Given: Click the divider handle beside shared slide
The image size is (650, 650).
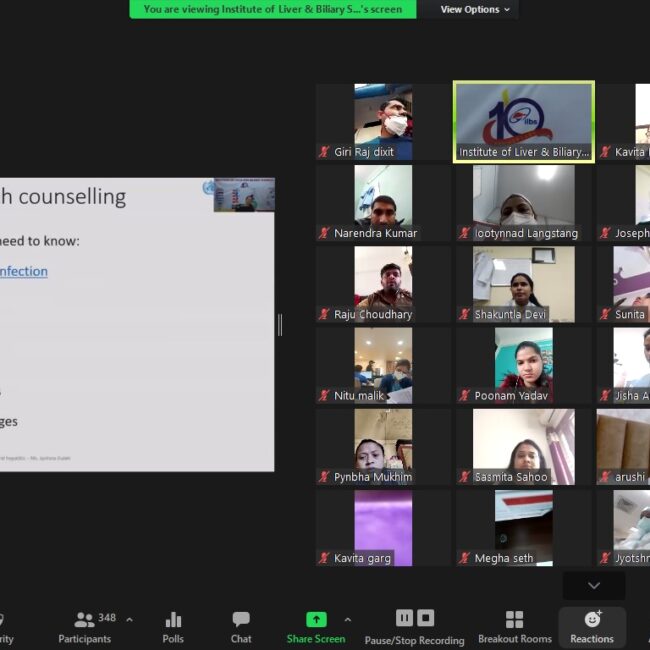Looking at the screenshot, I should click(280, 325).
